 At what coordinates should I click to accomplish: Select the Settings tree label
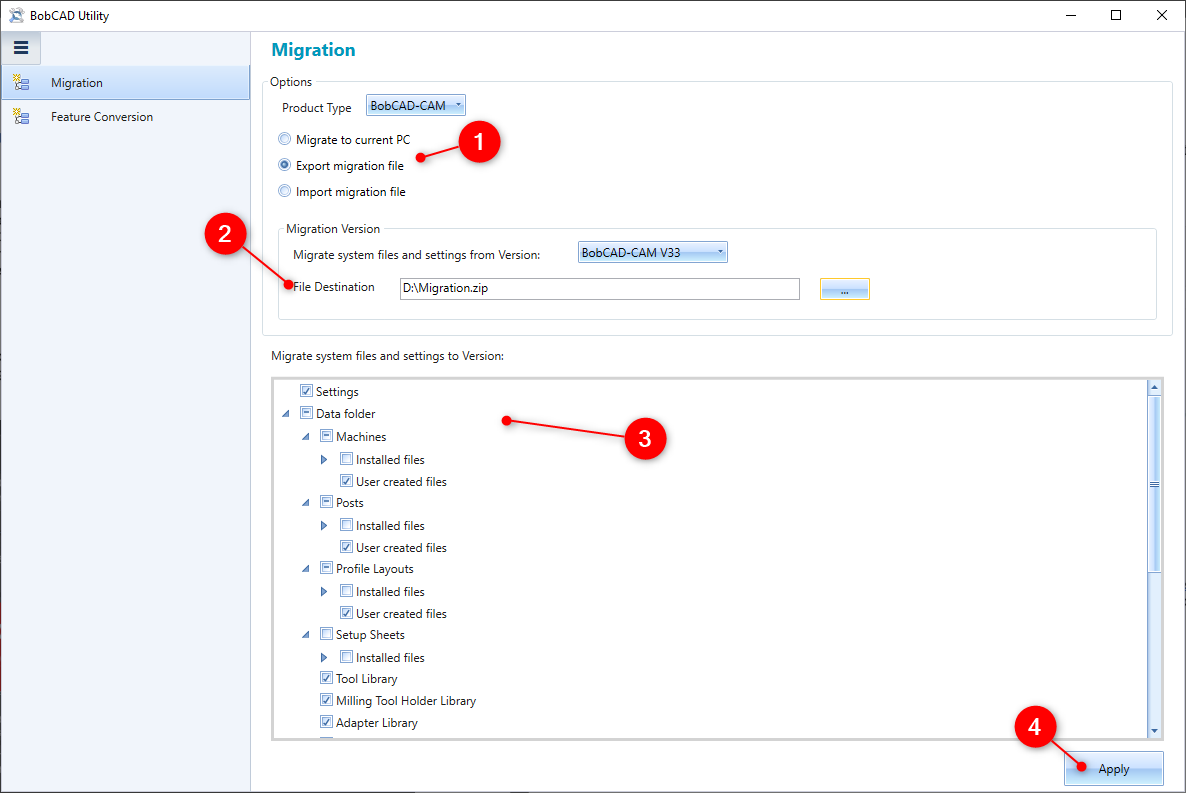click(x=337, y=392)
